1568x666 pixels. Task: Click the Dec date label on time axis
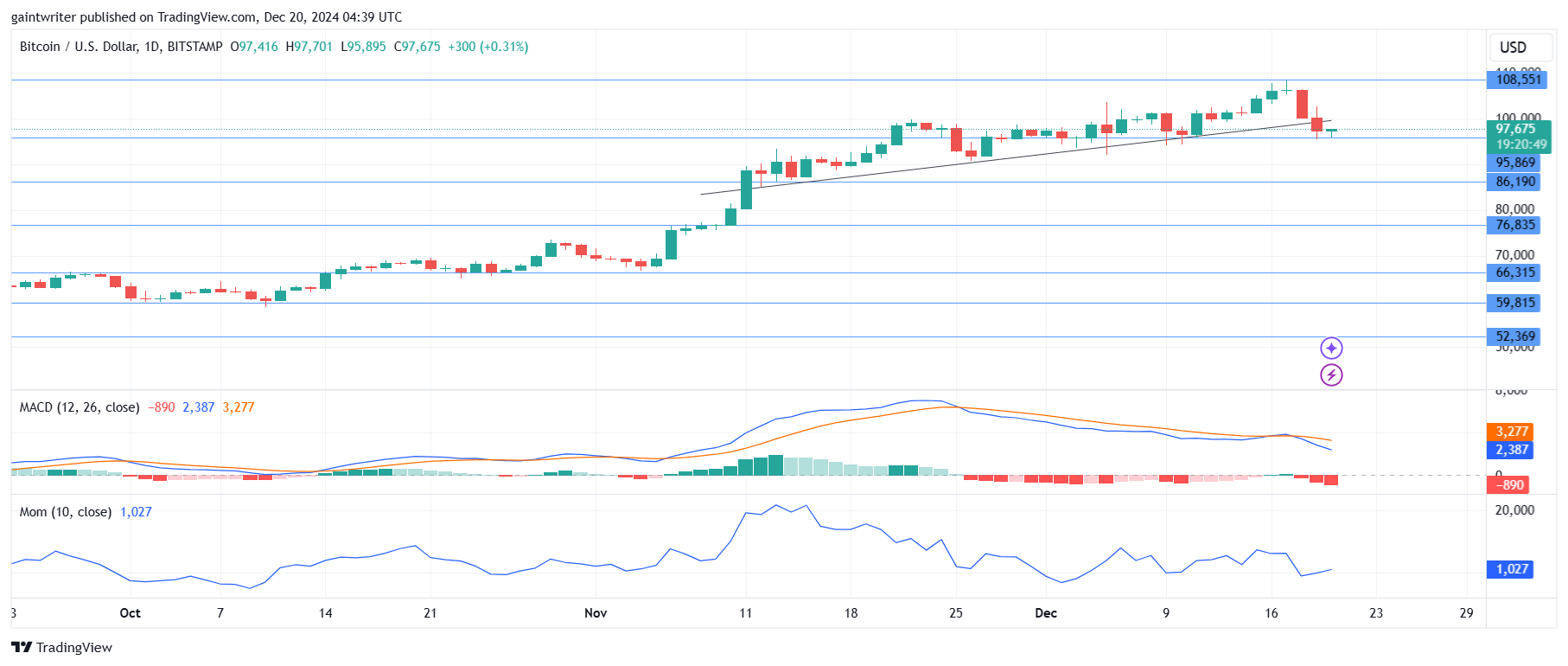point(1046,613)
